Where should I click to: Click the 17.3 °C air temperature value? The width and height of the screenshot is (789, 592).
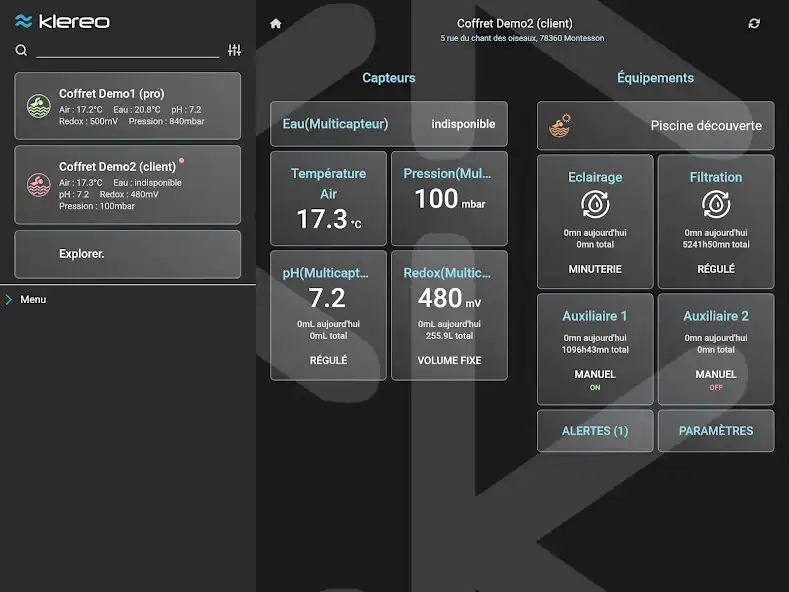click(x=329, y=219)
